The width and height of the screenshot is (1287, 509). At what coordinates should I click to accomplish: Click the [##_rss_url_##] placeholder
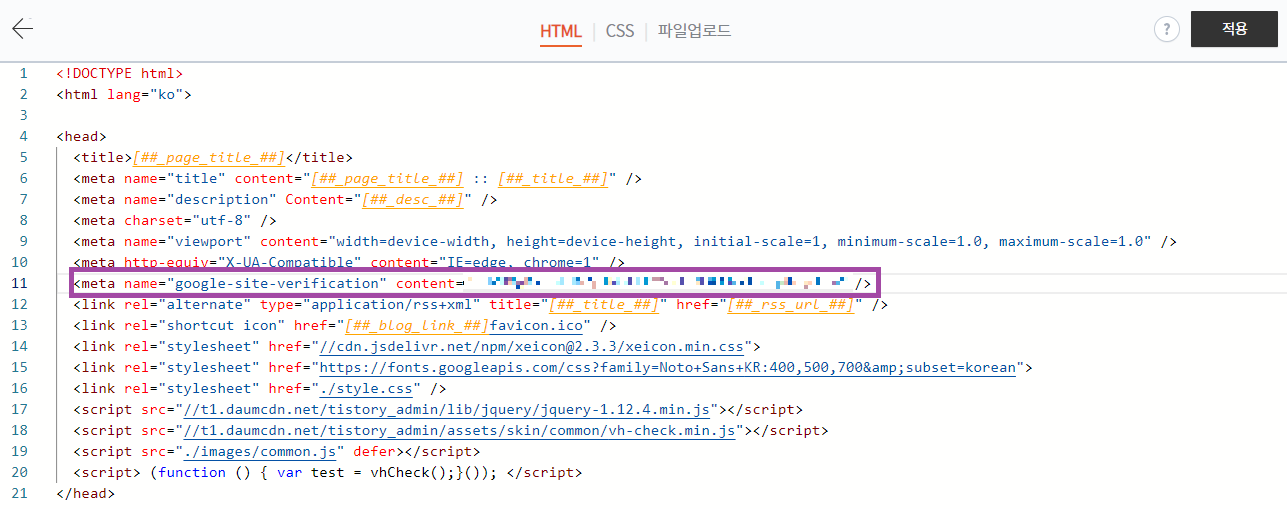point(791,305)
